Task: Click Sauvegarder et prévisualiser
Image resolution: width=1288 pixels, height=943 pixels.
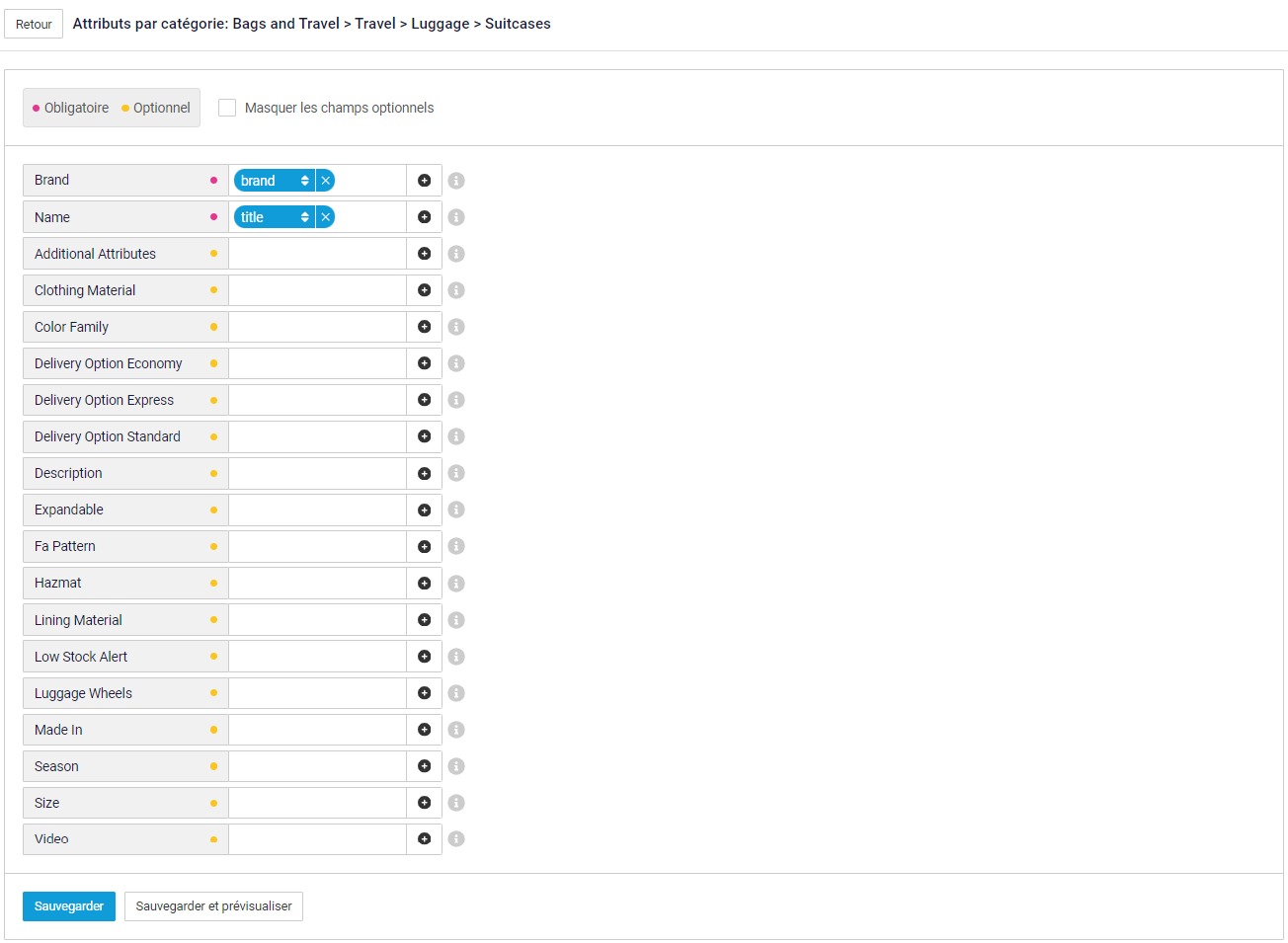Action: [213, 906]
